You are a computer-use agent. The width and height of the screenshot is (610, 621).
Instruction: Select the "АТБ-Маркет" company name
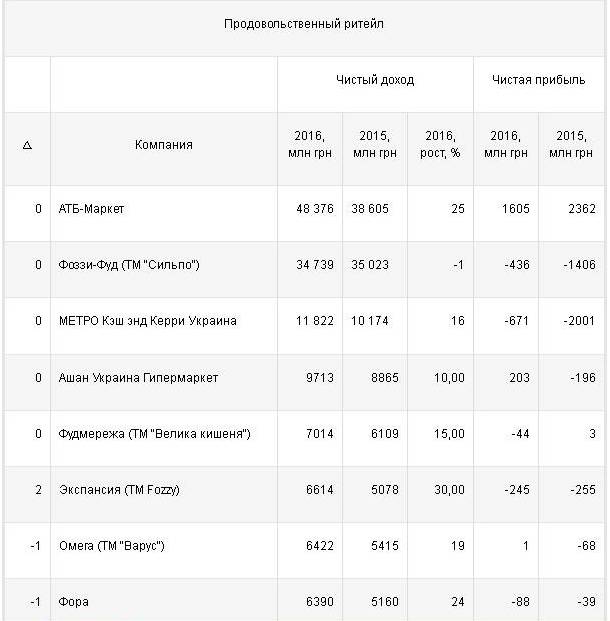(x=91, y=209)
